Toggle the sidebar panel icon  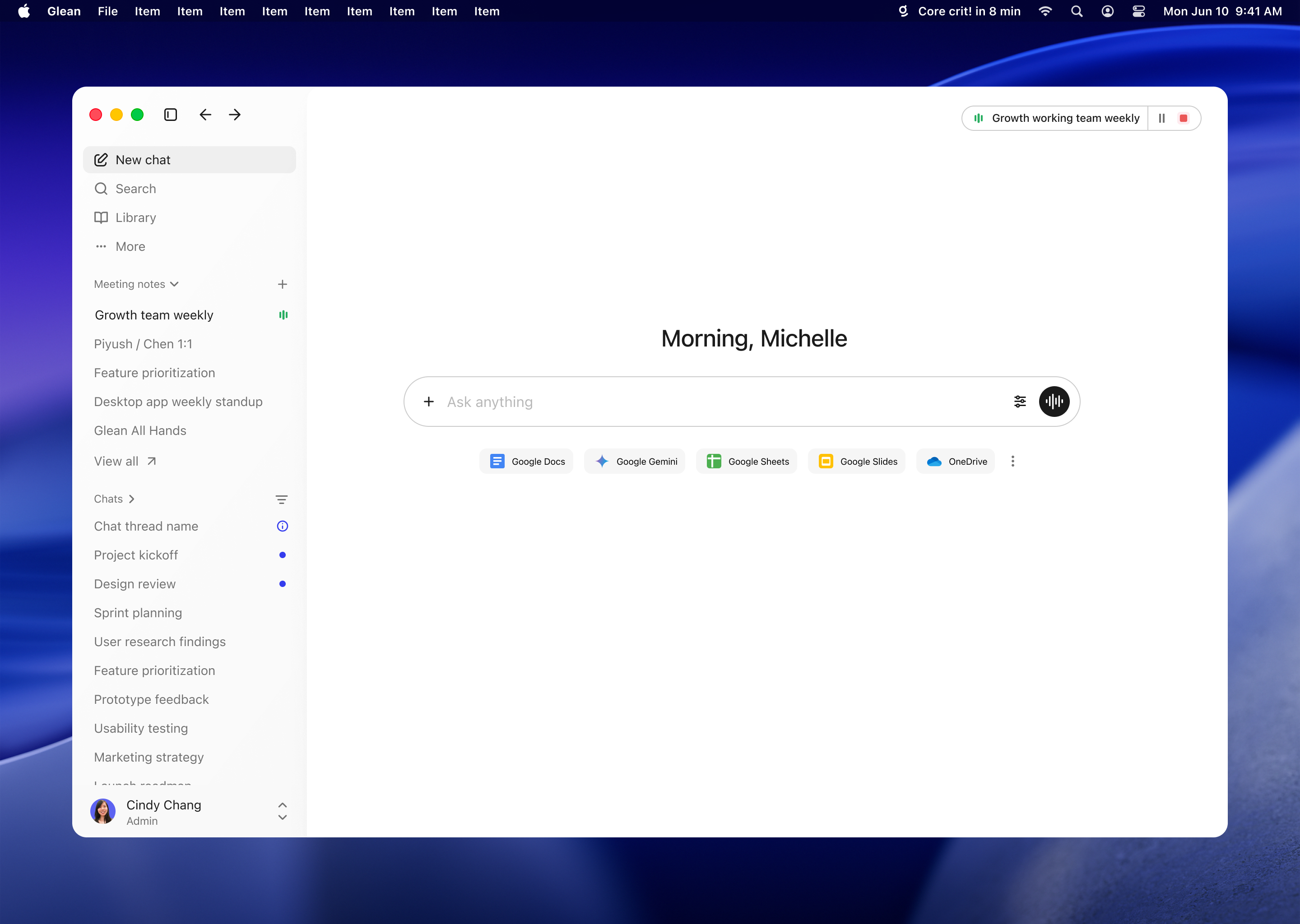point(170,114)
